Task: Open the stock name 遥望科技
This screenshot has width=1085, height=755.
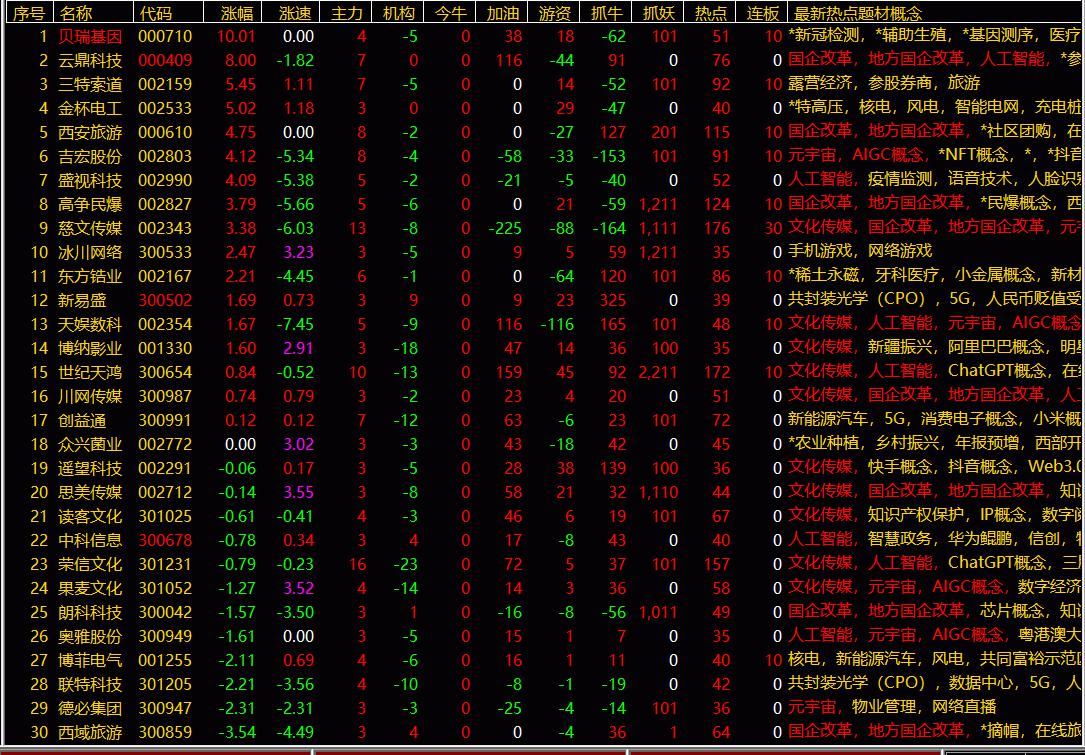Action: tap(90, 469)
